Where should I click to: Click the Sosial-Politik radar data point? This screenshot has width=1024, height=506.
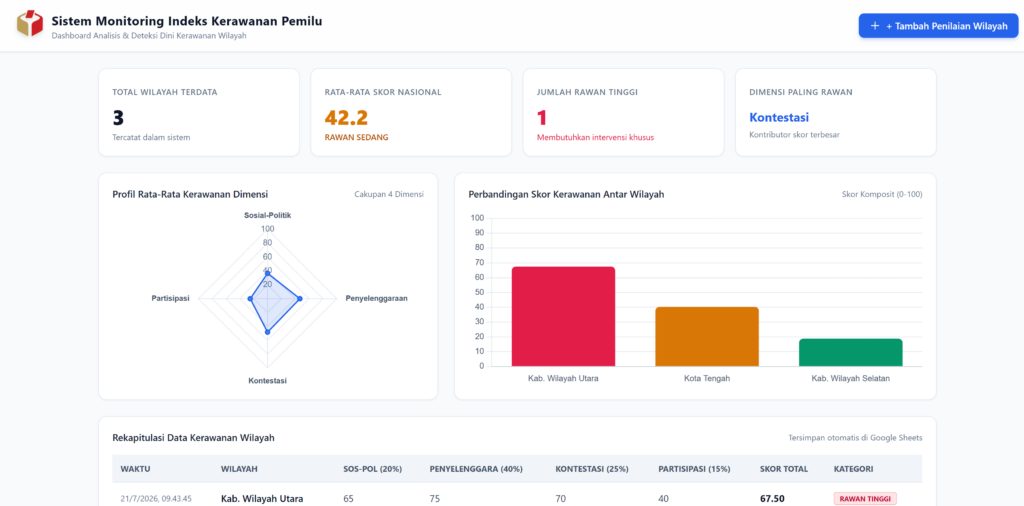pos(267,273)
